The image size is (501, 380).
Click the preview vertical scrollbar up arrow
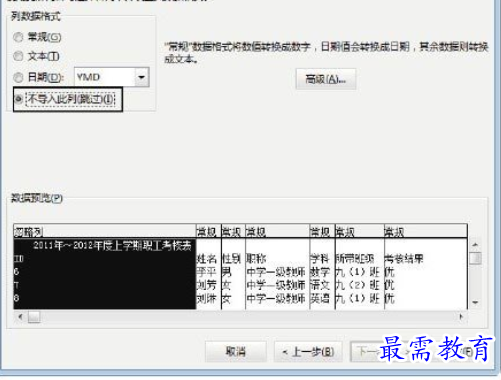[x=475, y=245]
